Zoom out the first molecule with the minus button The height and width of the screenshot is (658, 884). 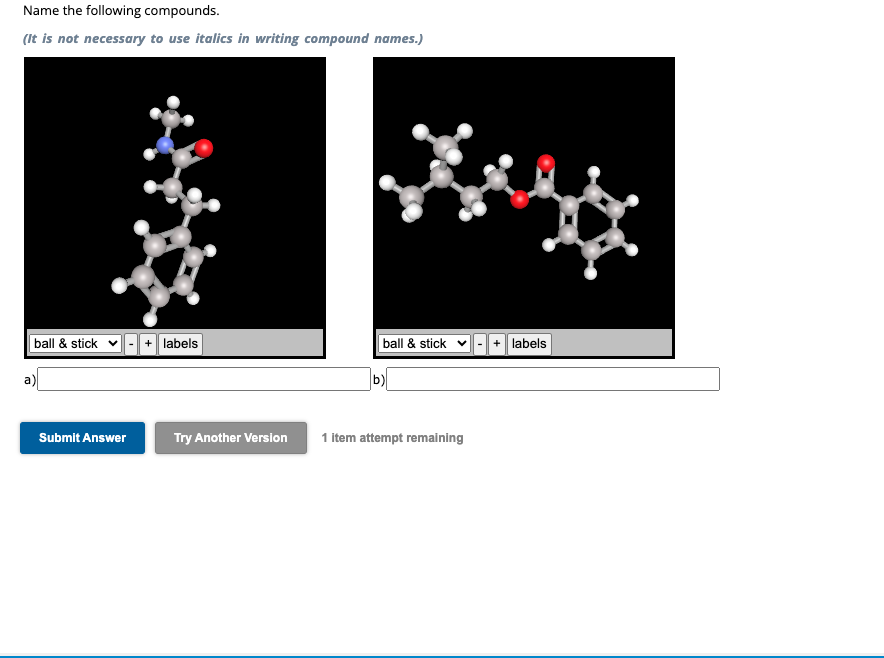(132, 343)
